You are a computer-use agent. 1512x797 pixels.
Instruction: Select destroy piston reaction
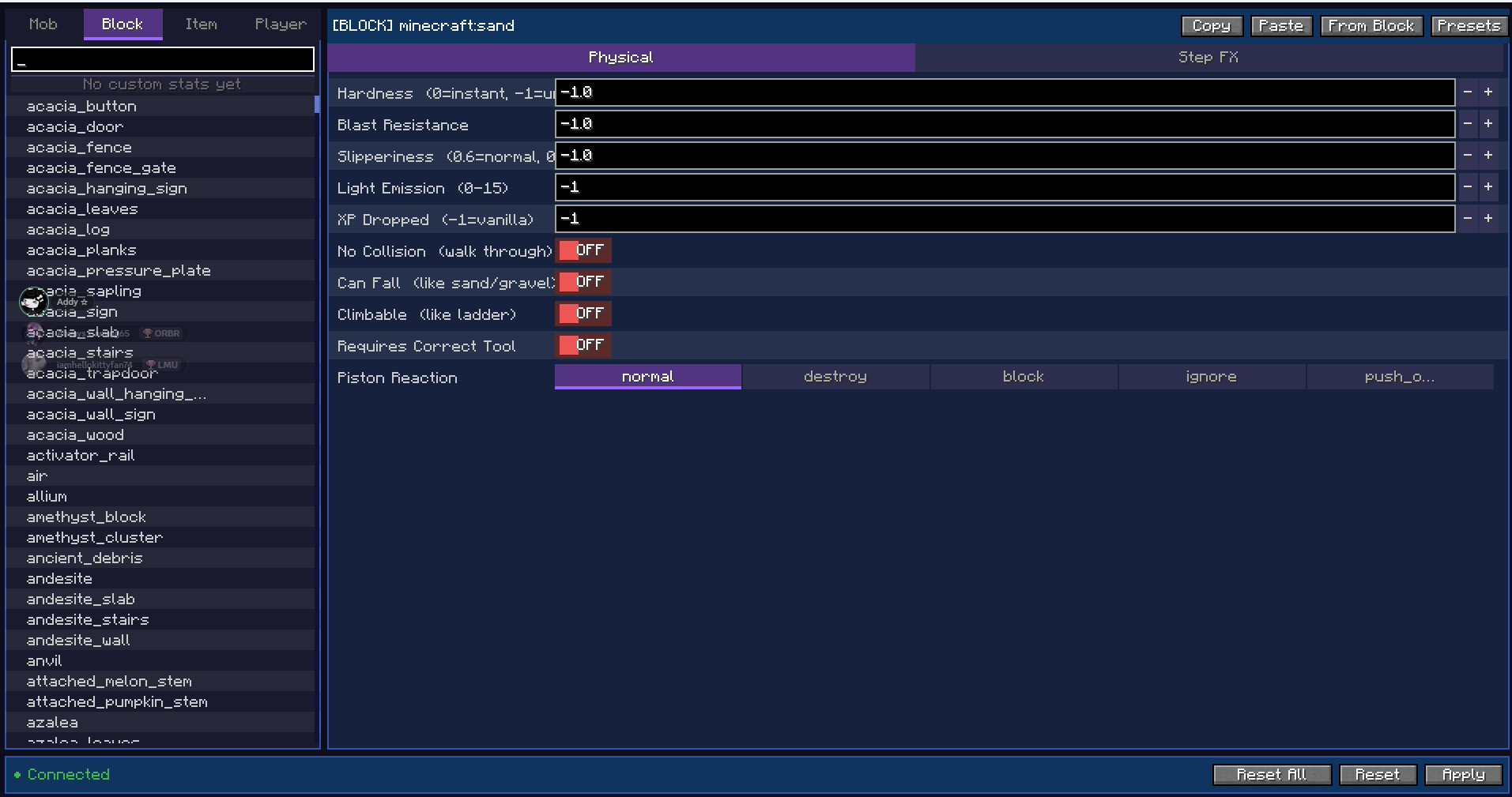click(x=835, y=377)
